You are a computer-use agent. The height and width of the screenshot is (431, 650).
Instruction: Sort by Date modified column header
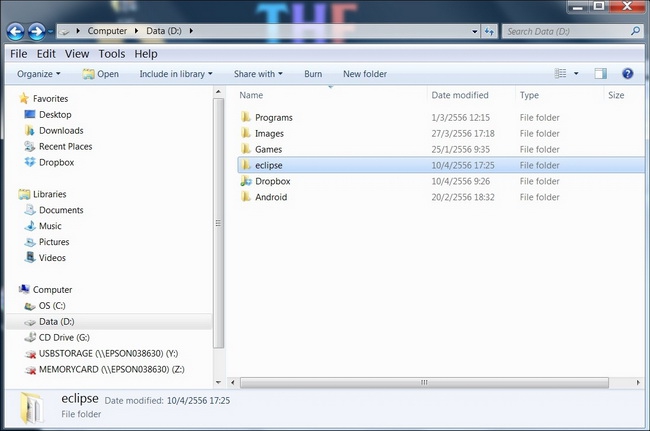[x=460, y=95]
